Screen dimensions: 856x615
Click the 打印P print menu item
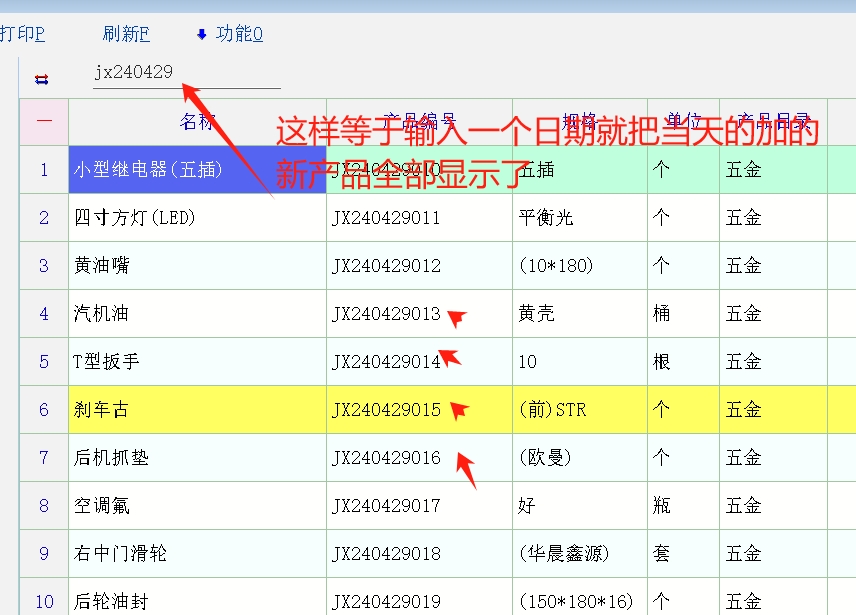point(22,34)
